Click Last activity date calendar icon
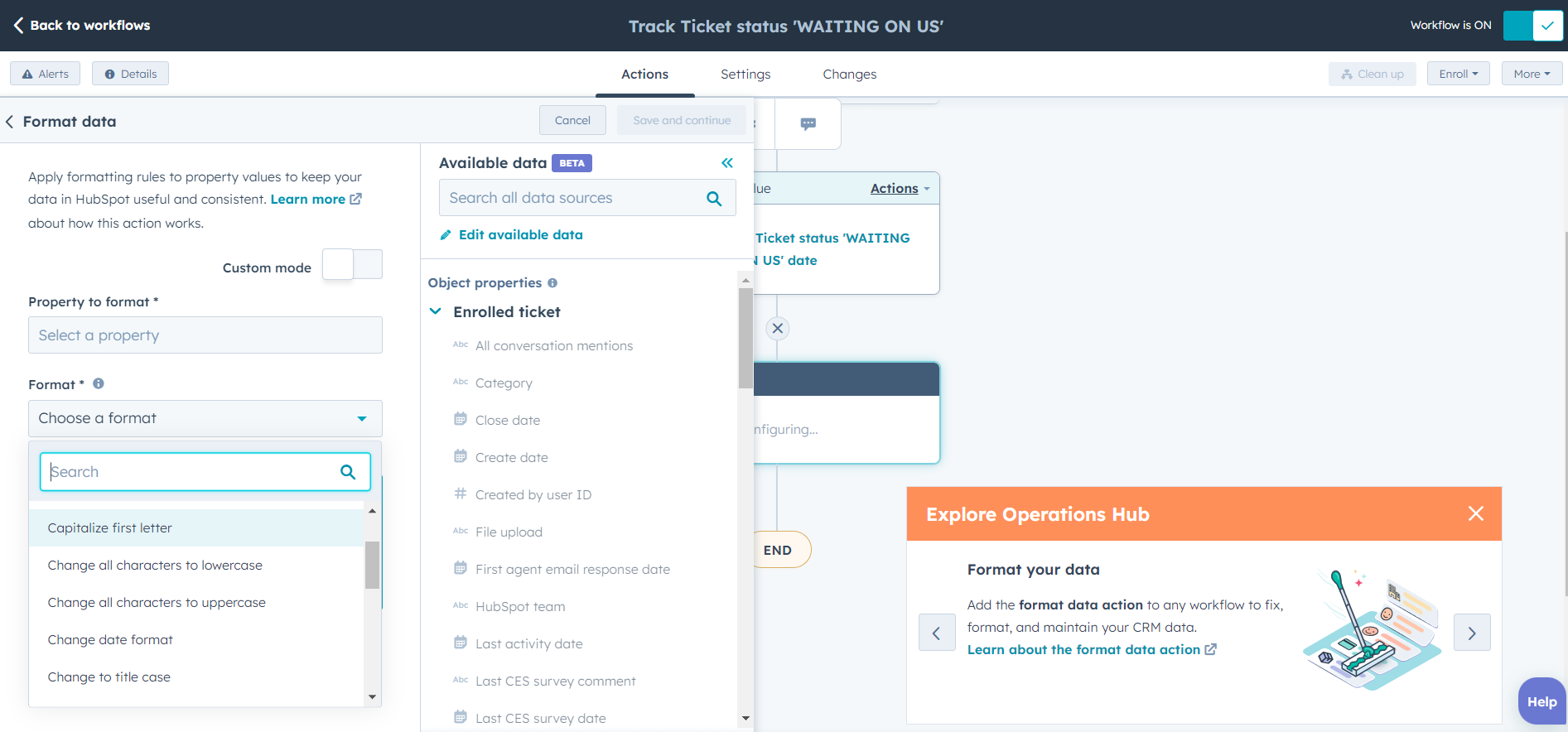The width and height of the screenshot is (1568, 732). click(461, 643)
